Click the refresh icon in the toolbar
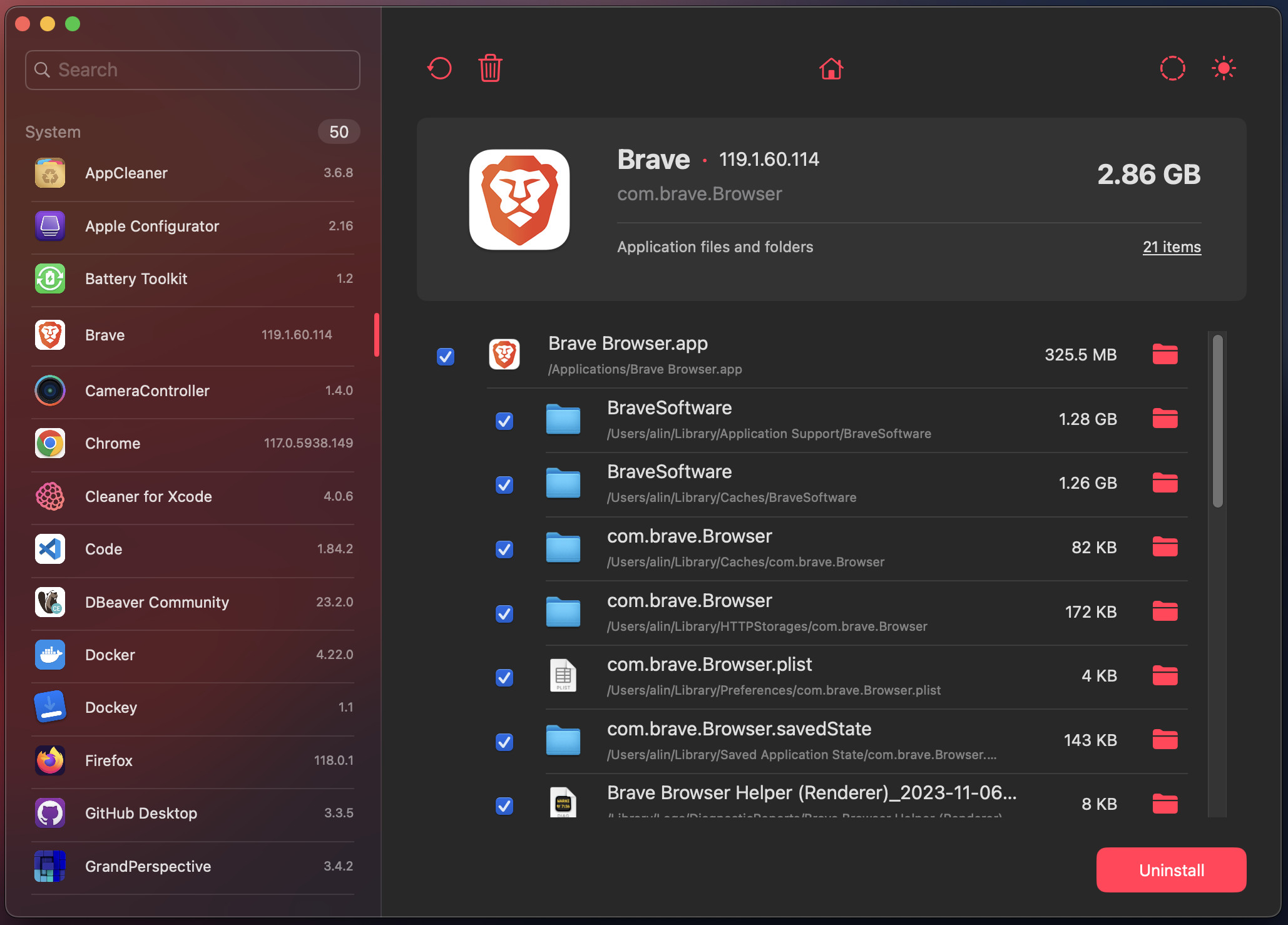This screenshot has height=925, width=1288. click(x=439, y=68)
